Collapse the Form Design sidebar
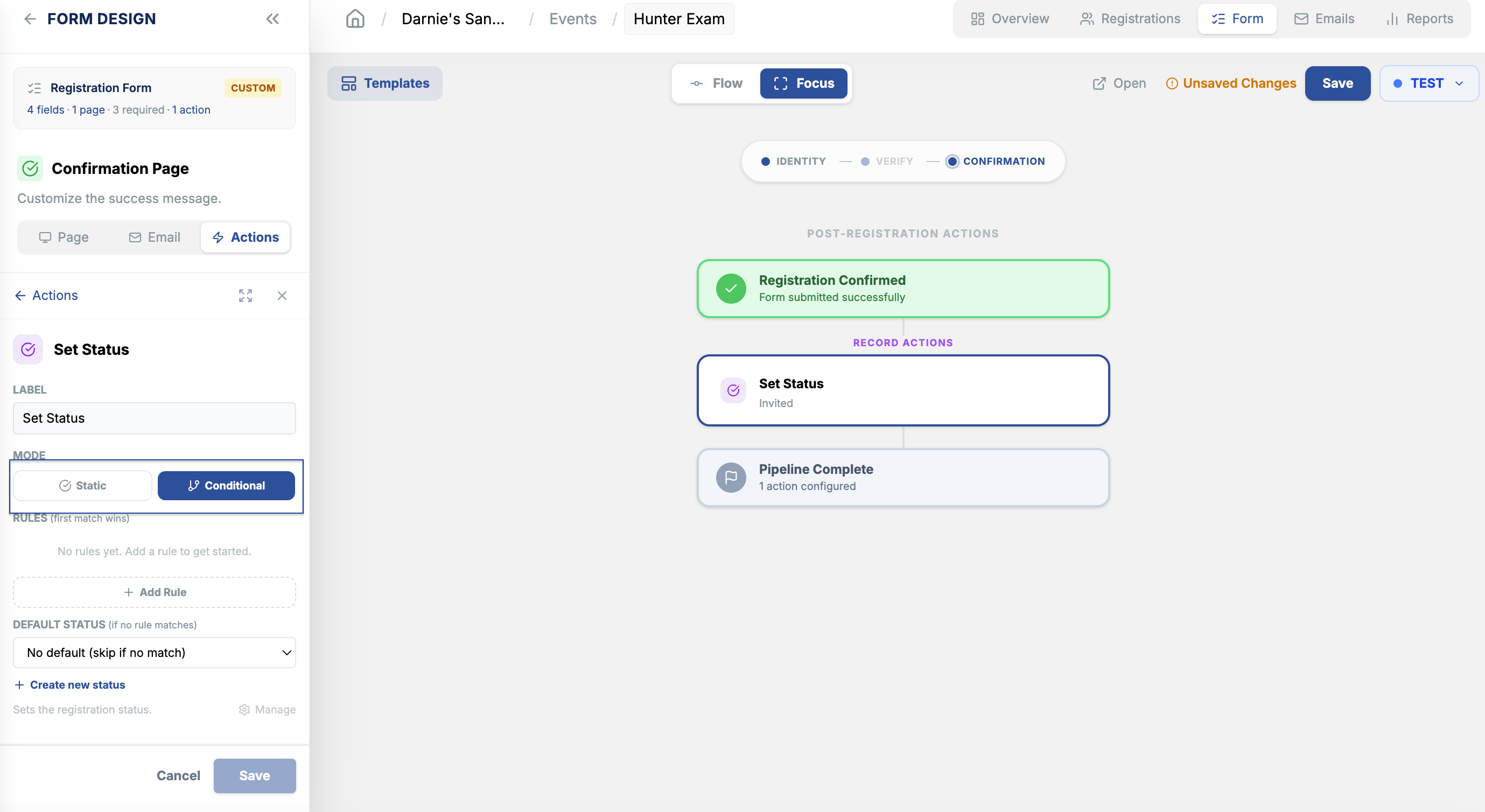Screen dimensions: 1485x812 tap(272, 19)
